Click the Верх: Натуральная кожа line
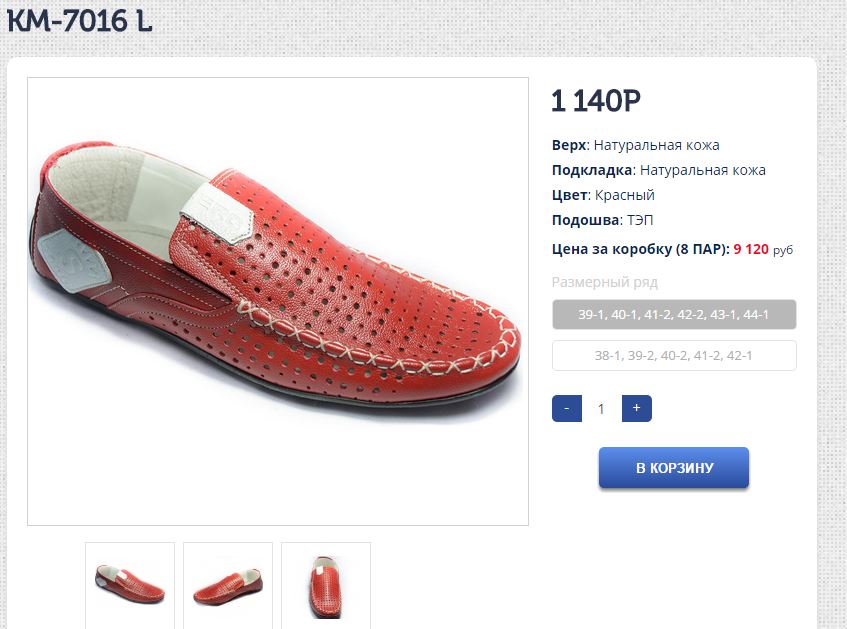 pyautogui.click(x=635, y=145)
